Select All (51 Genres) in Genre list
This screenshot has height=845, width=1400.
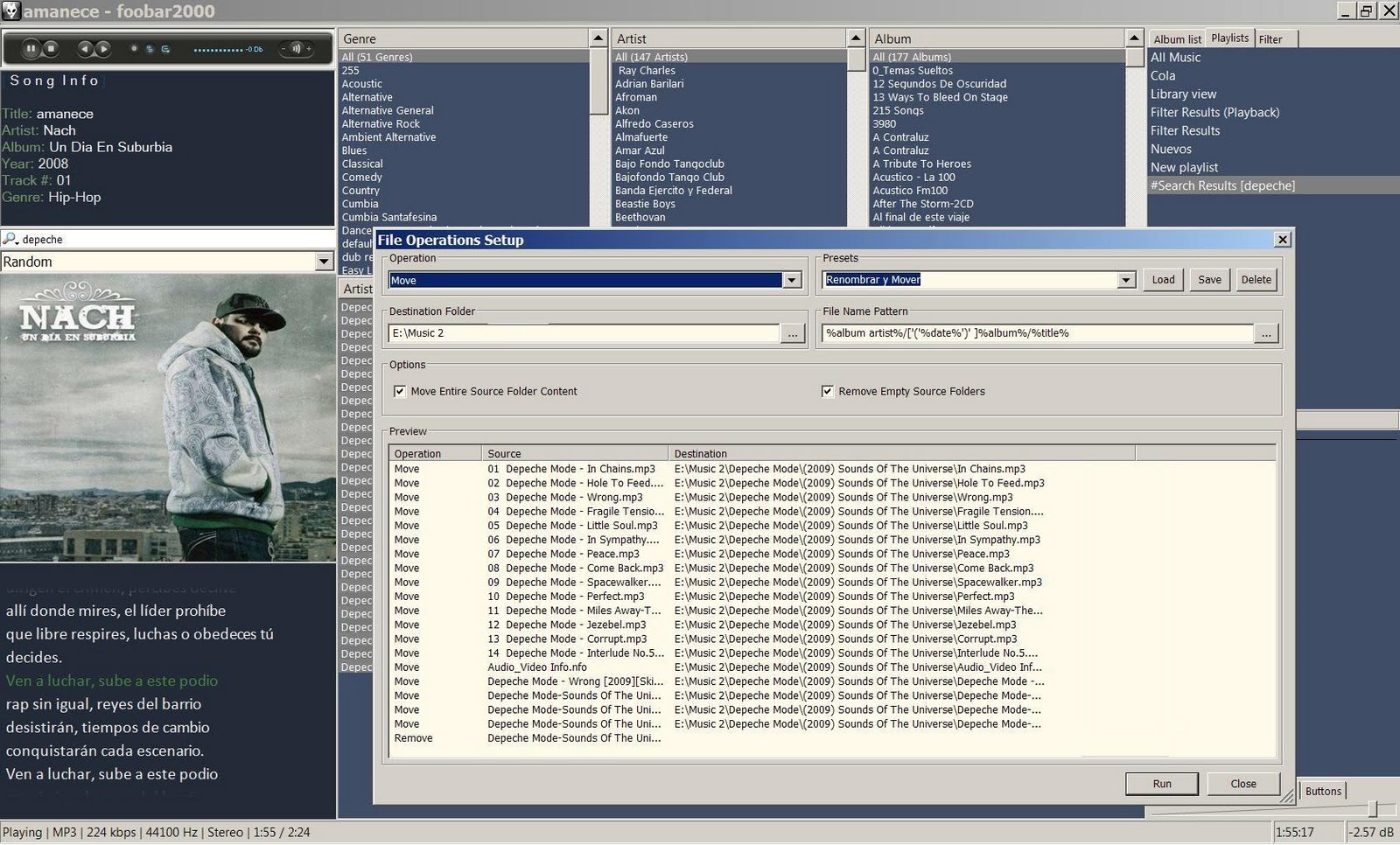464,57
